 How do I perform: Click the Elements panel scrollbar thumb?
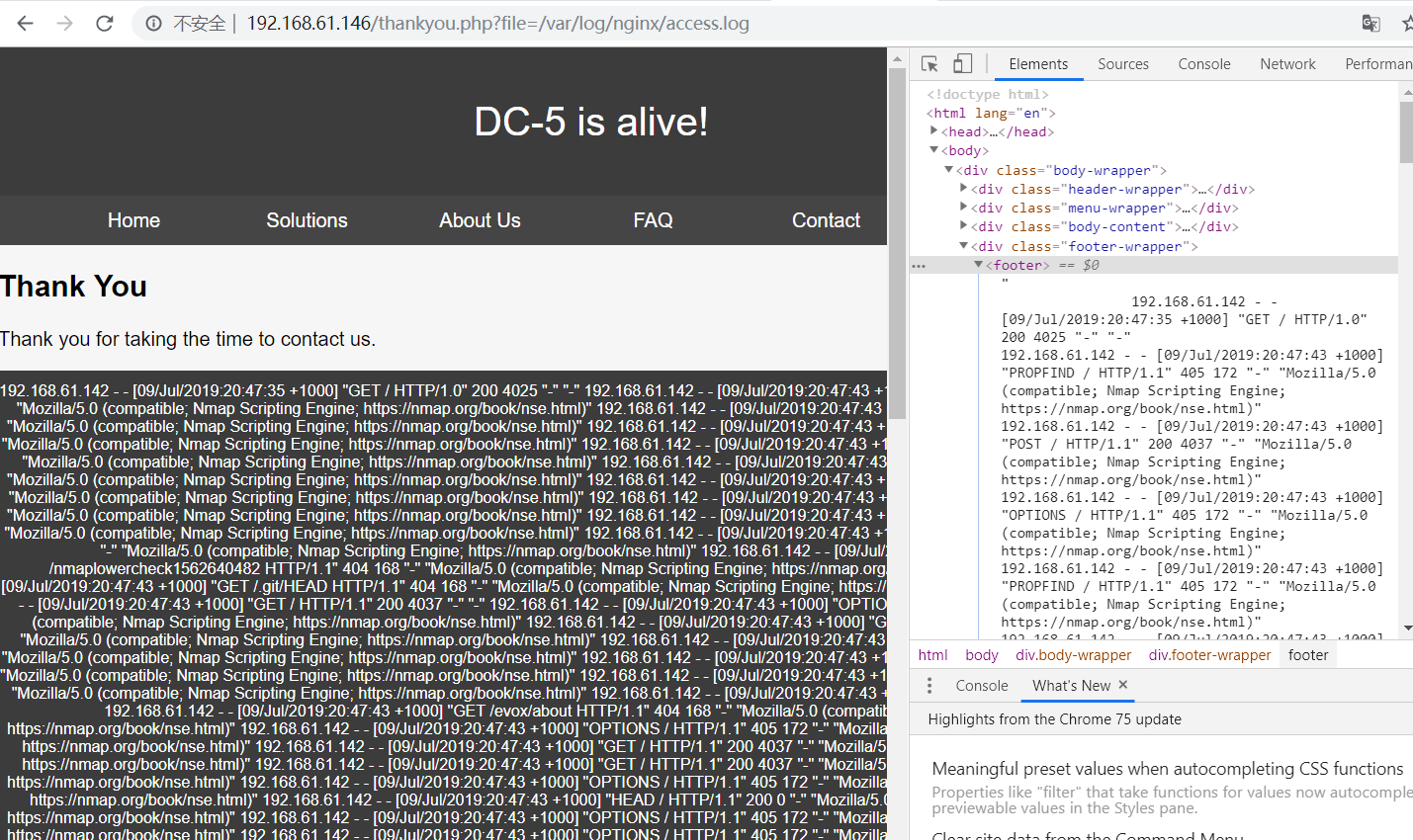click(x=1406, y=131)
